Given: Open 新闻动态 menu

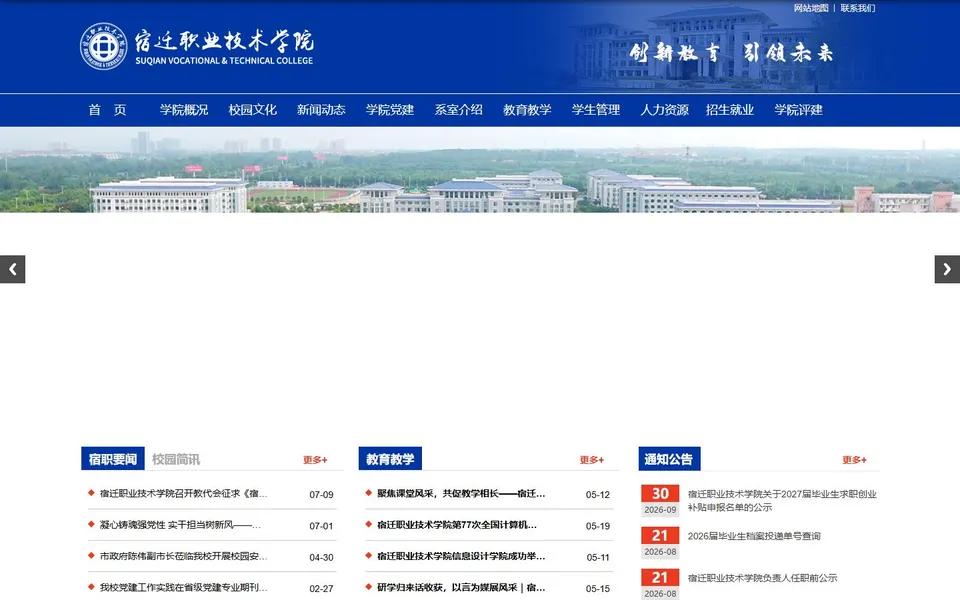Looking at the screenshot, I should 321,110.
